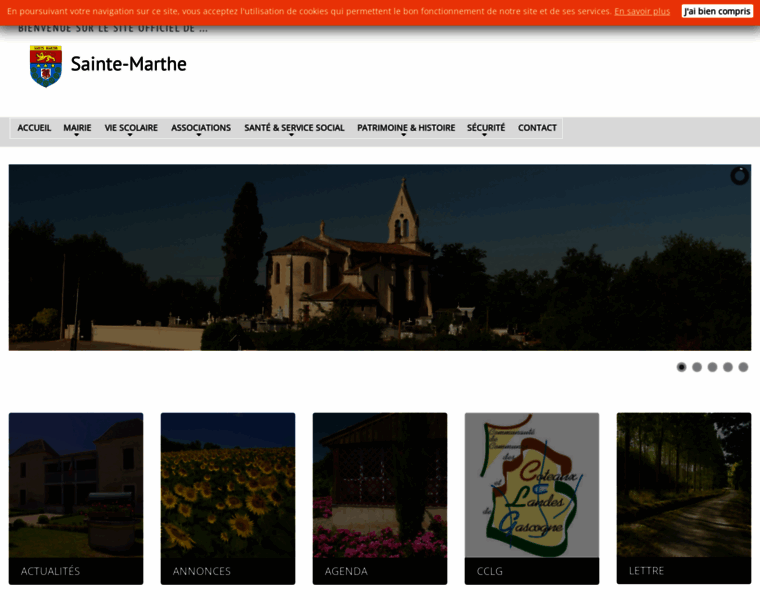Open the Lettre tile
Viewport: 760px width, 600px height.
(684, 498)
